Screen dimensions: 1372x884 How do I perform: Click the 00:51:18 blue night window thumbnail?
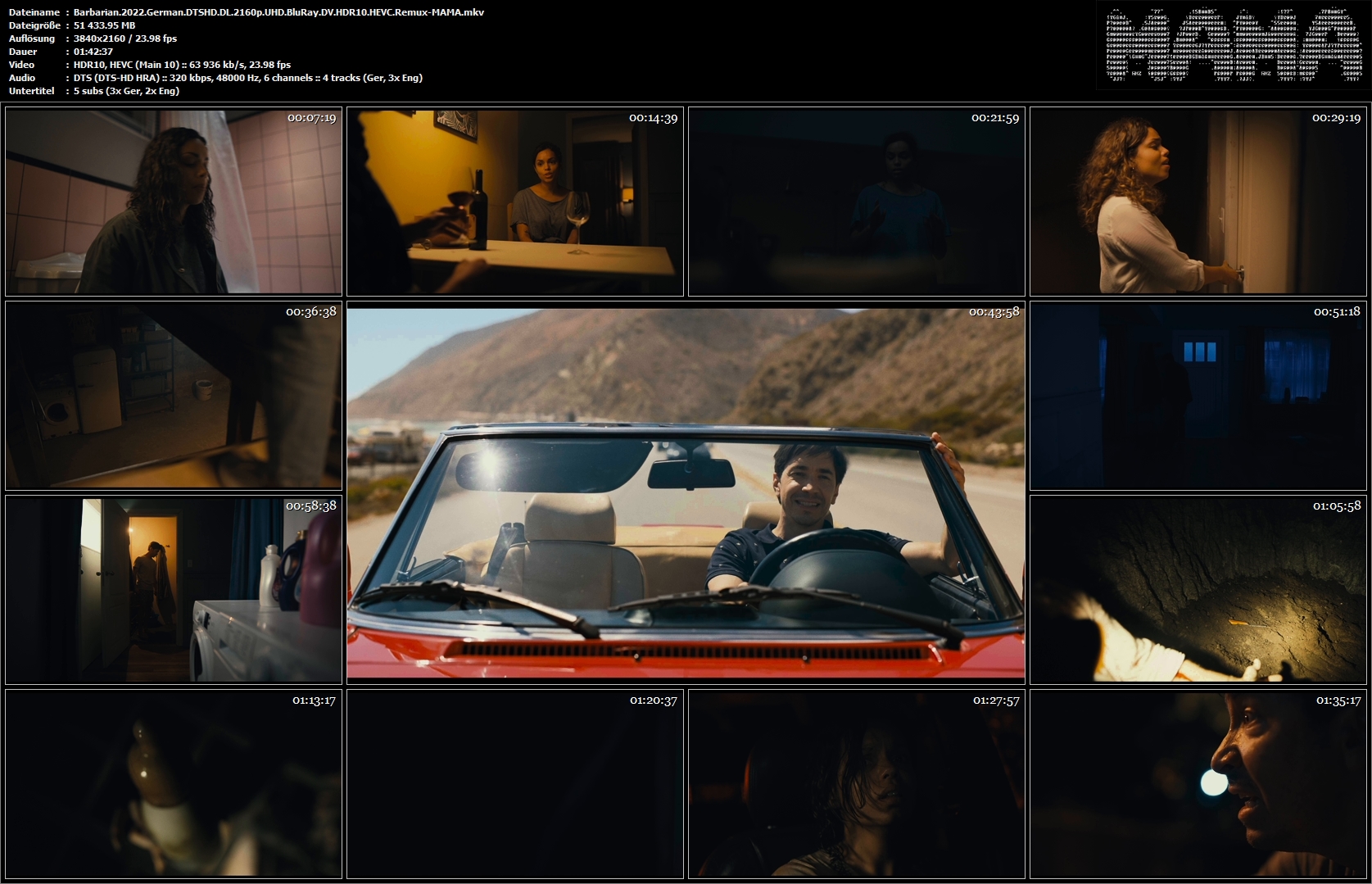pos(1198,396)
